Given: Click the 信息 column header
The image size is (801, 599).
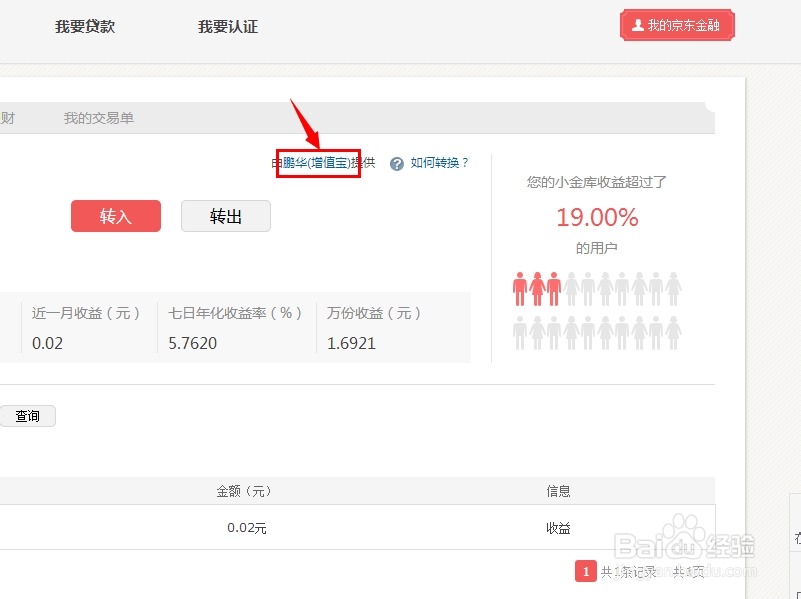Looking at the screenshot, I should click(558, 491).
